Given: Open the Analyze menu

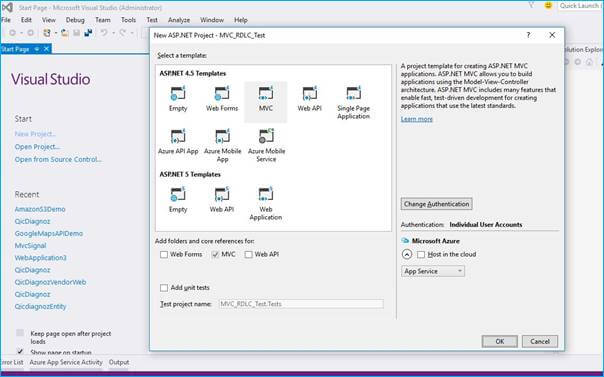Looking at the screenshot, I should click(179, 20).
